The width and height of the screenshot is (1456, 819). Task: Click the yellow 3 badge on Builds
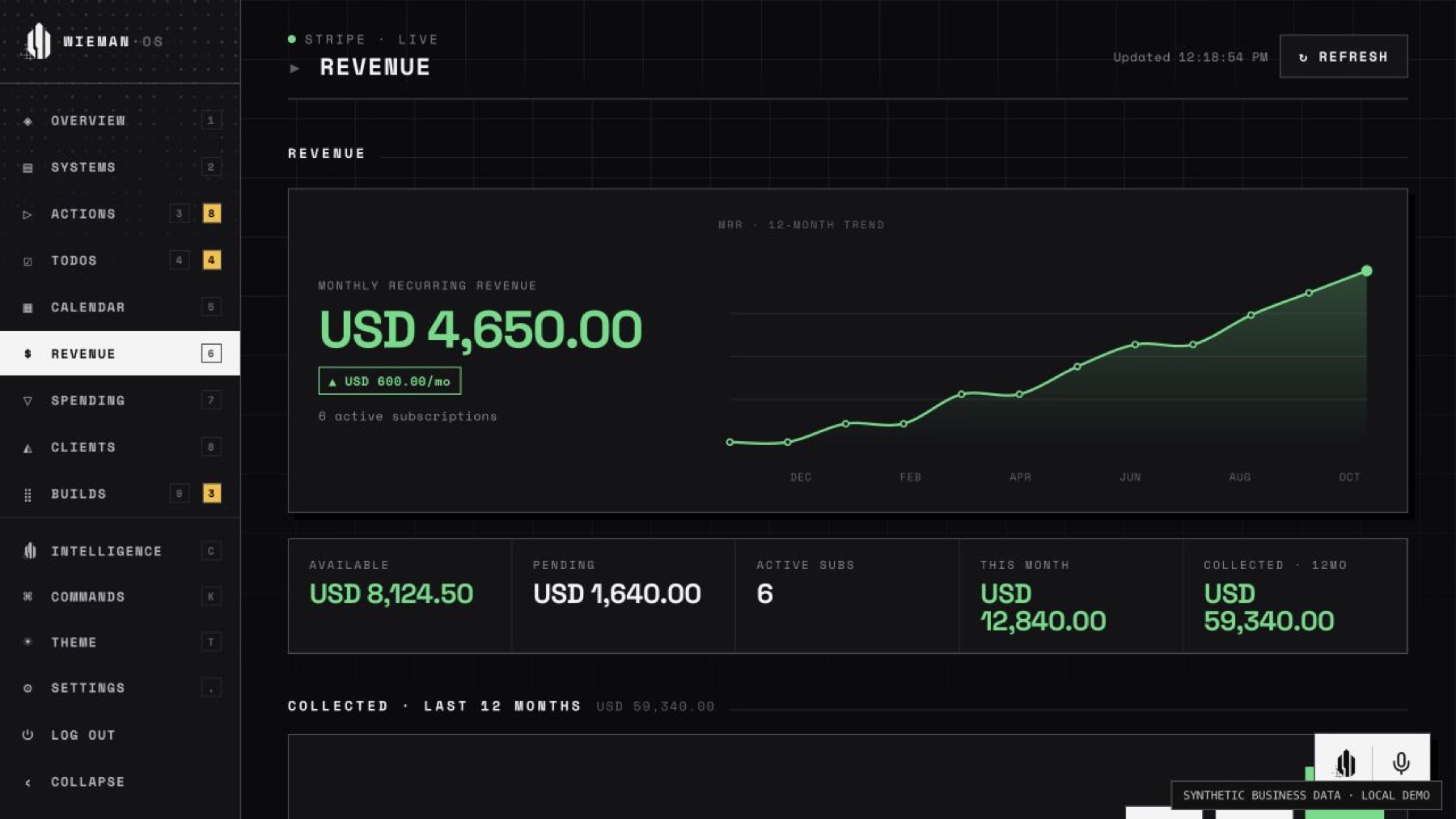click(x=211, y=494)
